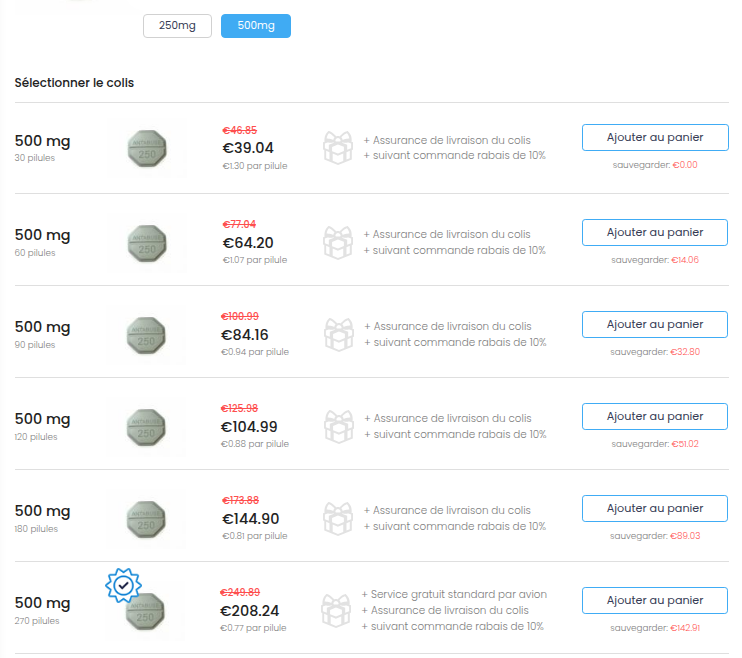Add the 60 pilules package to cart
This screenshot has height=658, width=742.
click(655, 232)
